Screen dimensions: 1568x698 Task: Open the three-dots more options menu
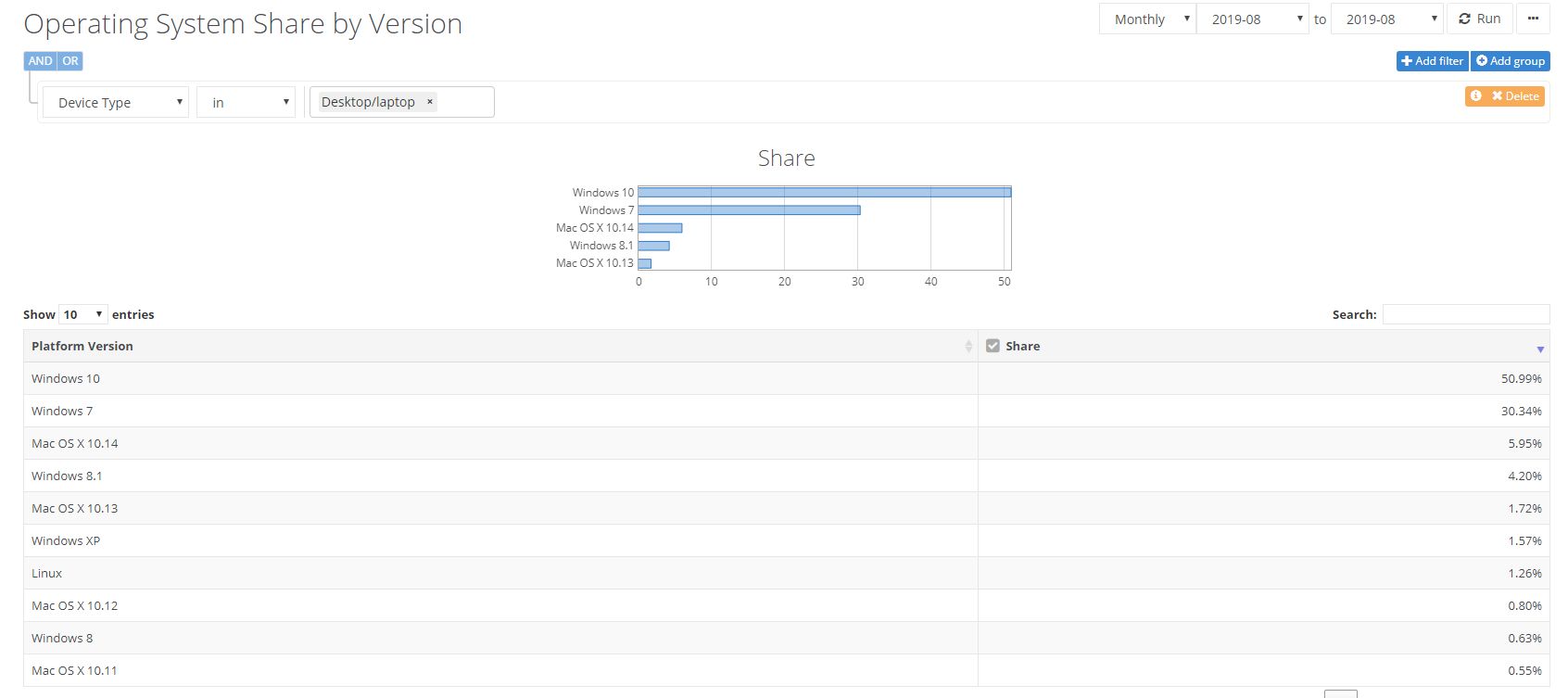coord(1533,19)
